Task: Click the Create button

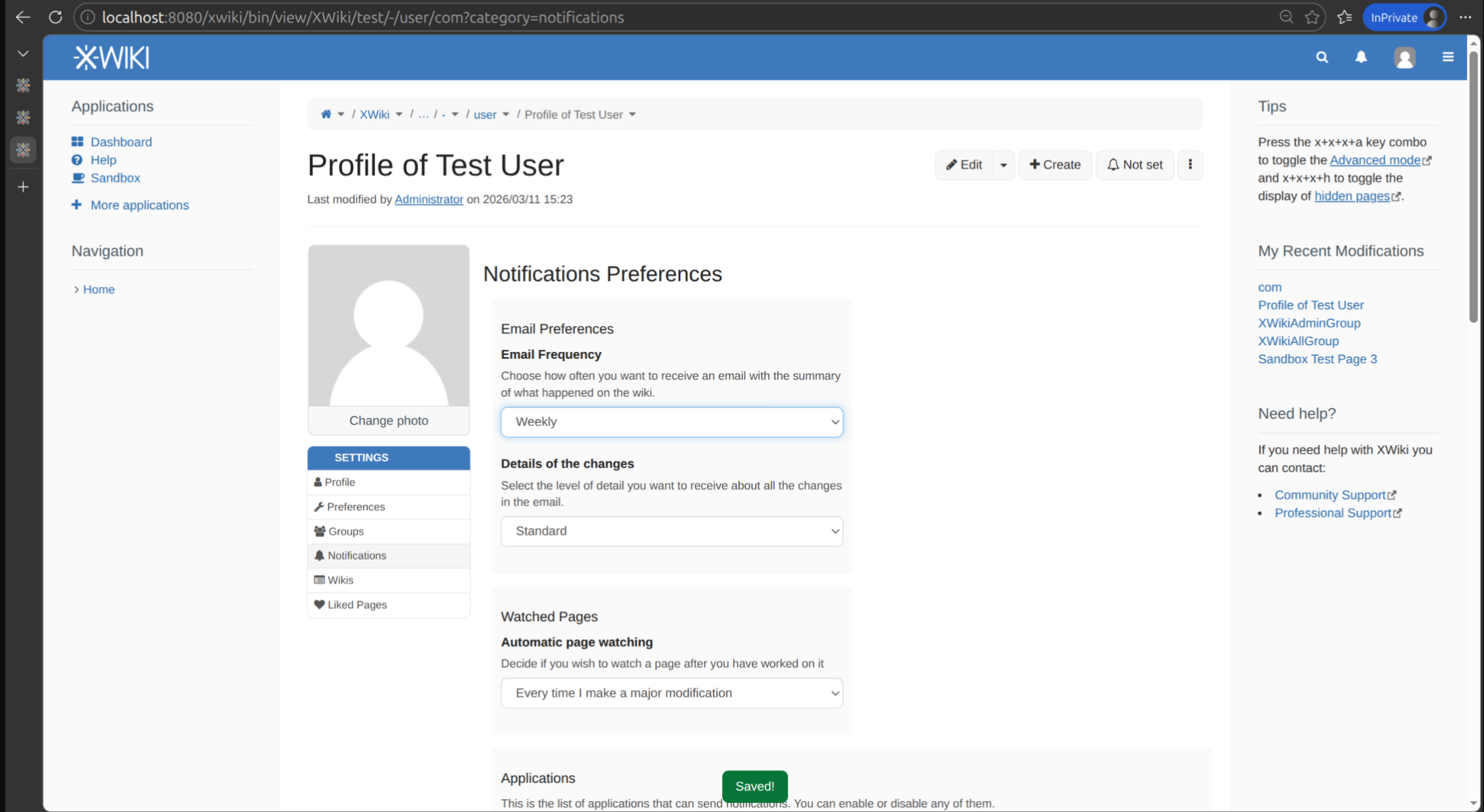Action: pyautogui.click(x=1055, y=164)
